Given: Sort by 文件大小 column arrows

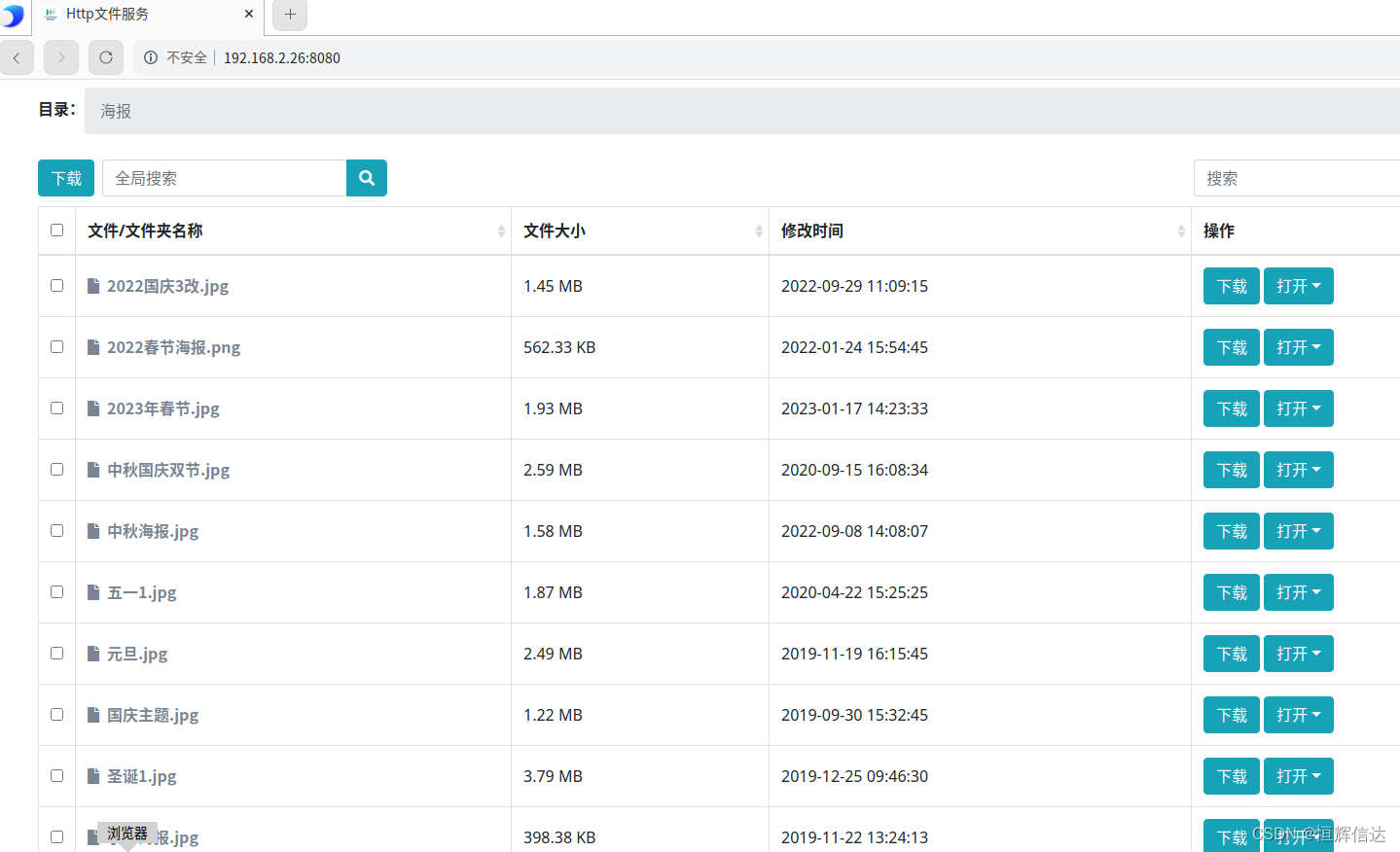Looking at the screenshot, I should click(x=759, y=231).
